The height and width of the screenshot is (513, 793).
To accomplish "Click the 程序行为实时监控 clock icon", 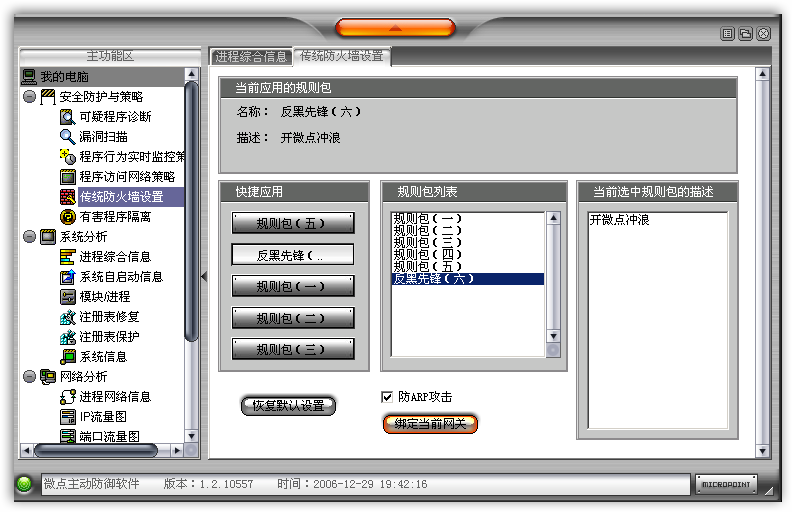I will 67,156.
